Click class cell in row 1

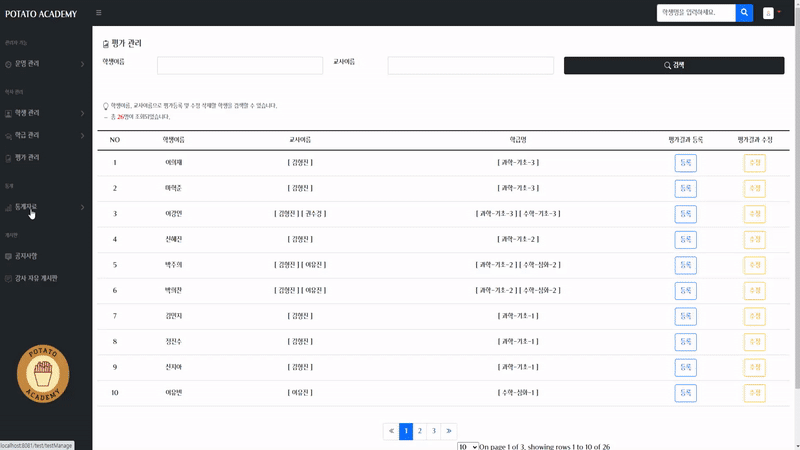point(518,163)
